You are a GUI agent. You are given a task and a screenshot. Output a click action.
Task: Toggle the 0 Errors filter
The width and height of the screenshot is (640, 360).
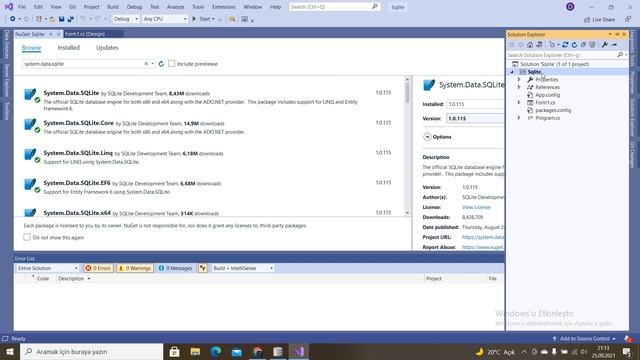[x=98, y=268]
